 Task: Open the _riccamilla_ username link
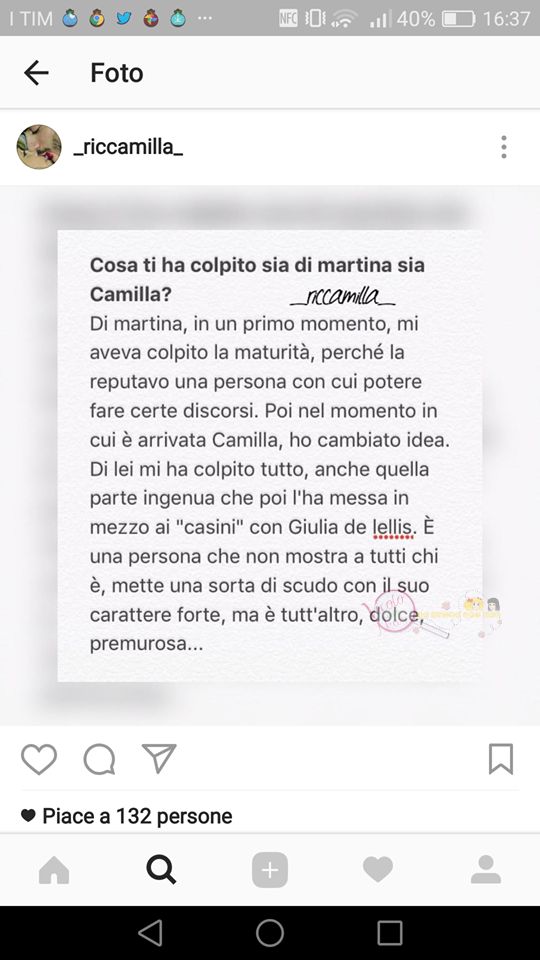[127, 148]
